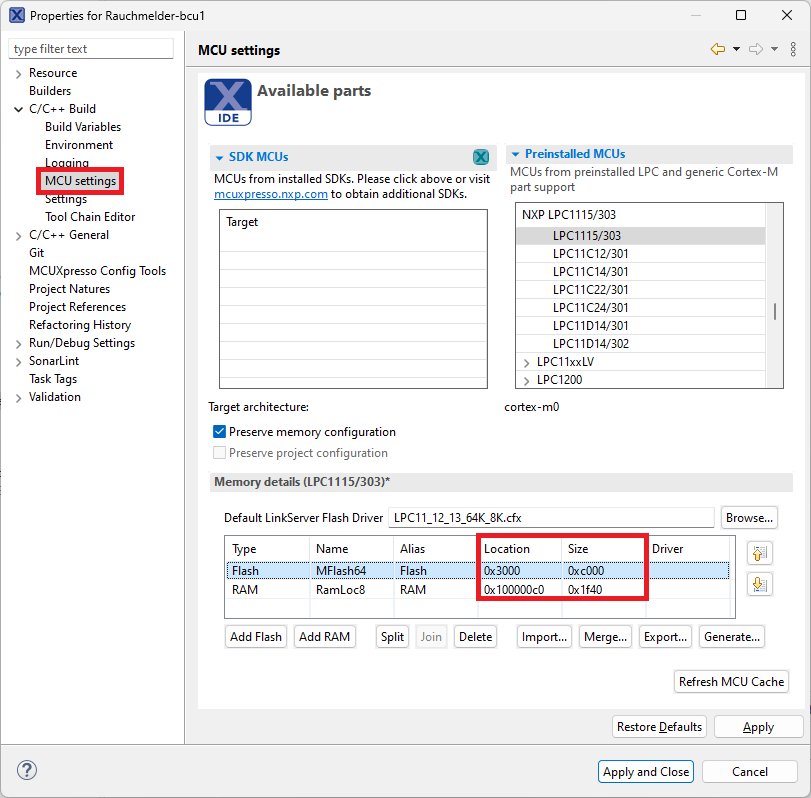Click the Preinstalled MCUs list scrollbar

pos(775,311)
